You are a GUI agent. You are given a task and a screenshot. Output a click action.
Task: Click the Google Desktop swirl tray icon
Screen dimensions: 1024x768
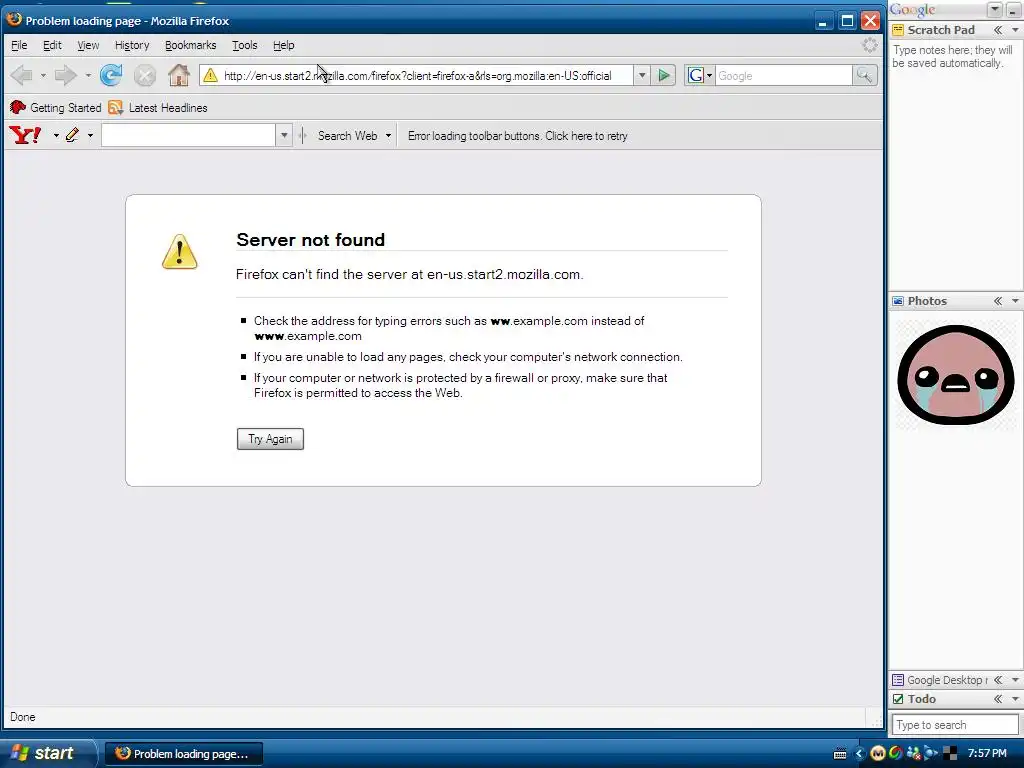(895, 754)
